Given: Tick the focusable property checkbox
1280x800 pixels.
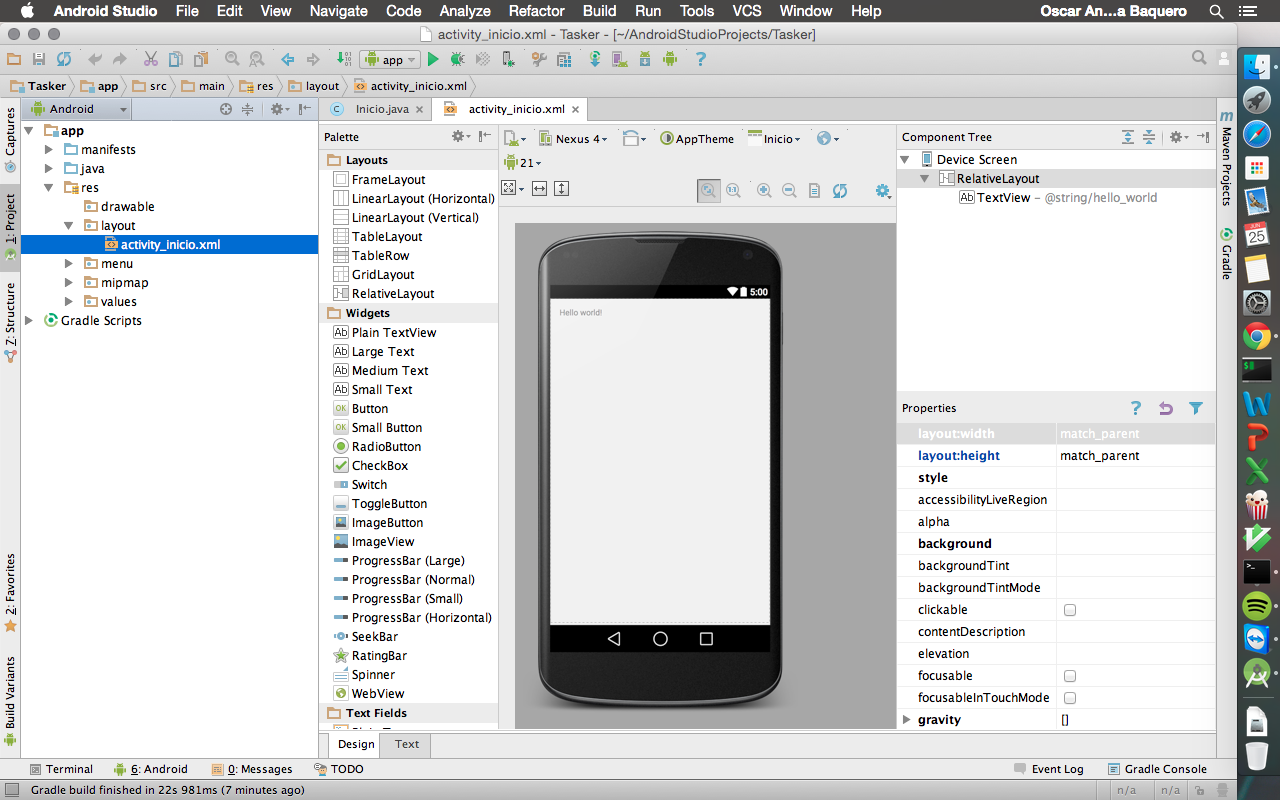Looking at the screenshot, I should pos(1070,676).
